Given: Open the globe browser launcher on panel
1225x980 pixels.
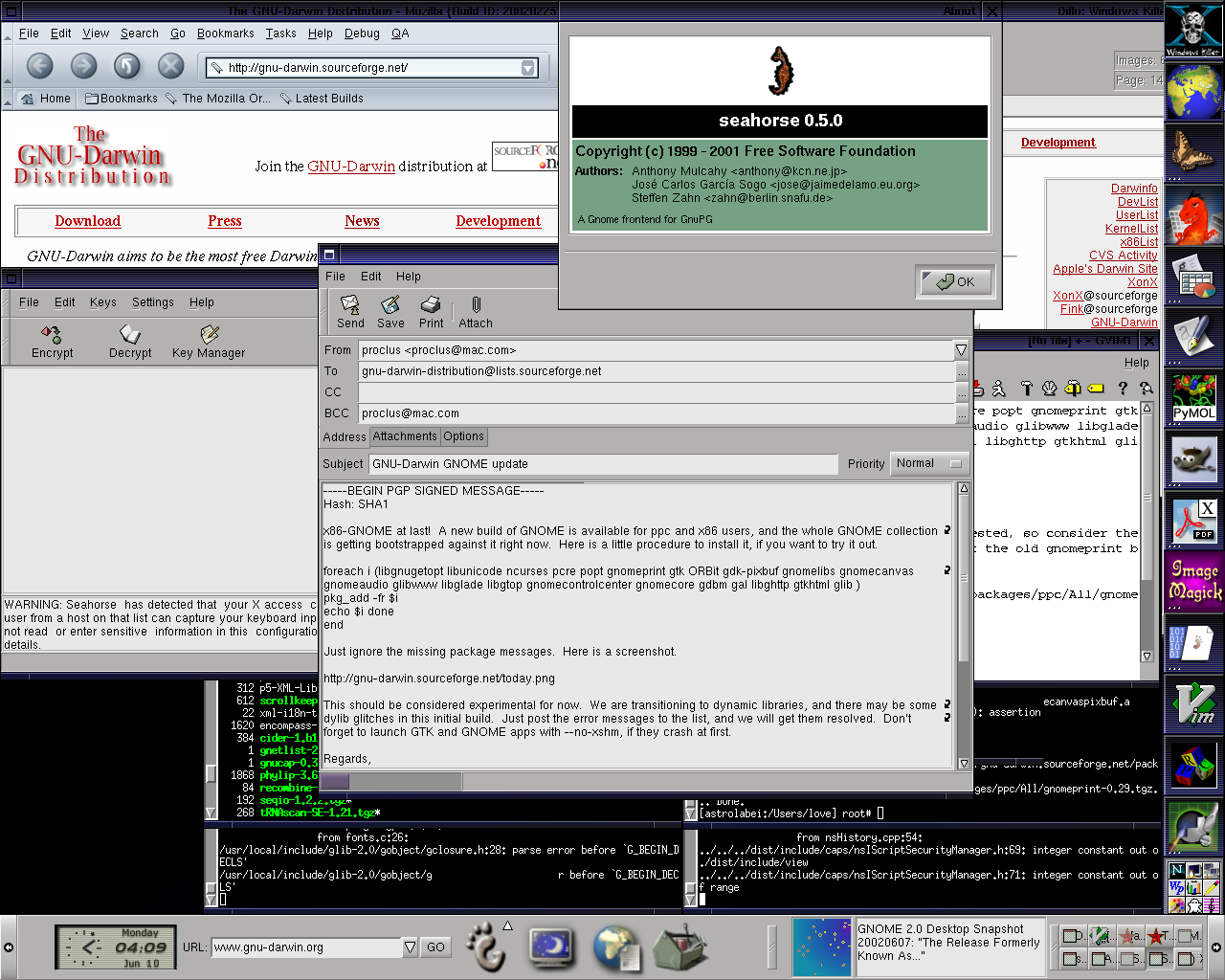Looking at the screenshot, I should coord(615,947).
